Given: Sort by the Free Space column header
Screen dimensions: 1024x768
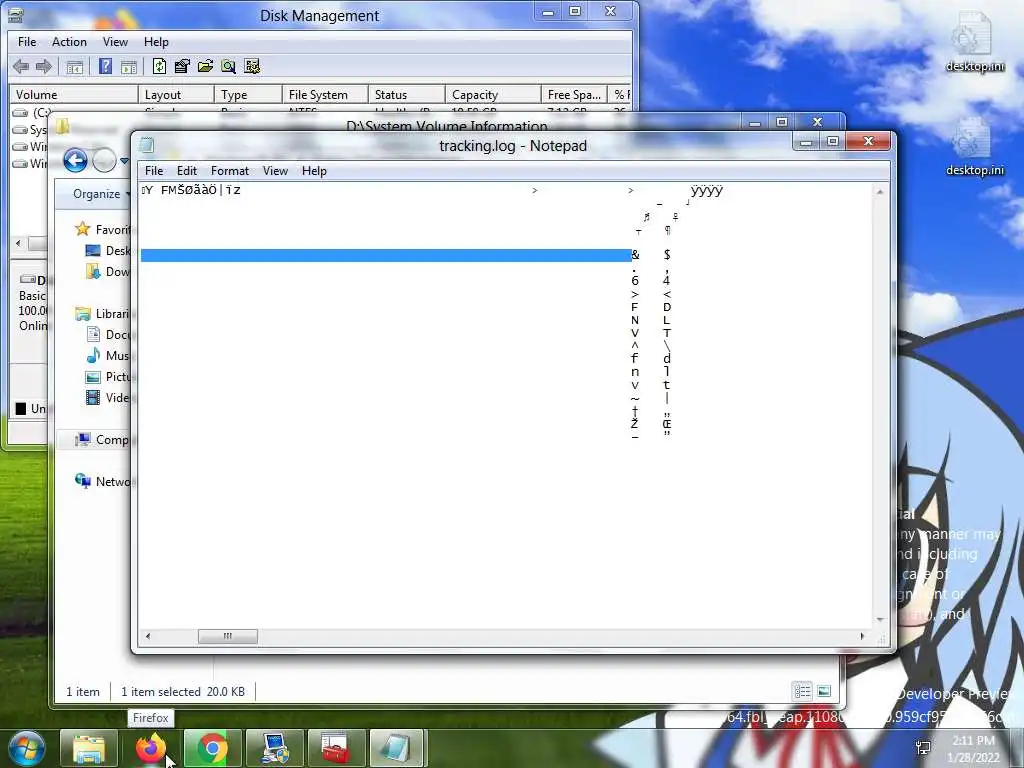Looking at the screenshot, I should (574, 95).
